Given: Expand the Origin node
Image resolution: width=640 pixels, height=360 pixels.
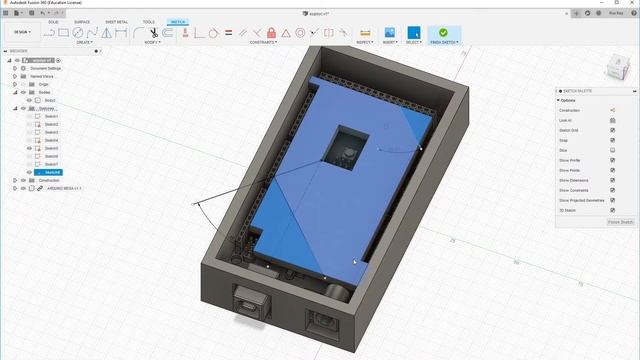Looking at the screenshot, I should [15, 84].
